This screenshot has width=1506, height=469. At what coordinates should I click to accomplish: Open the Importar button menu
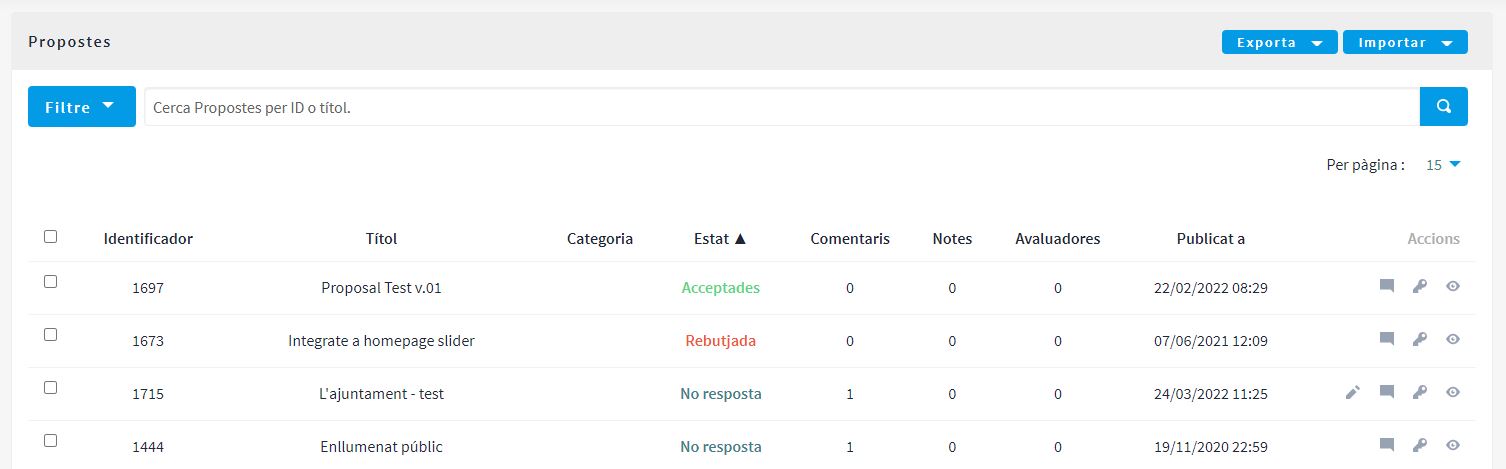coord(1404,42)
